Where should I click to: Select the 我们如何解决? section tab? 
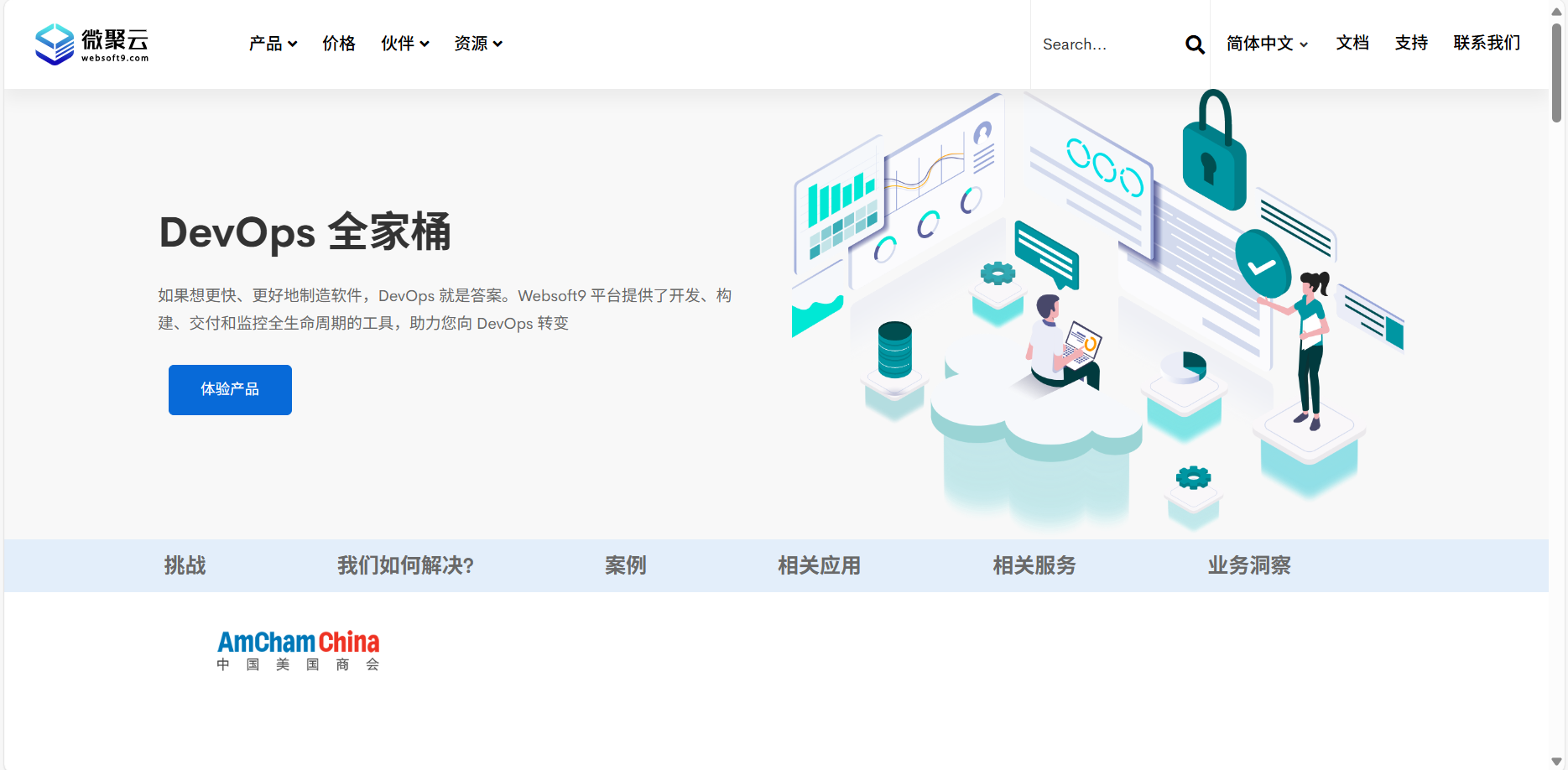point(405,566)
